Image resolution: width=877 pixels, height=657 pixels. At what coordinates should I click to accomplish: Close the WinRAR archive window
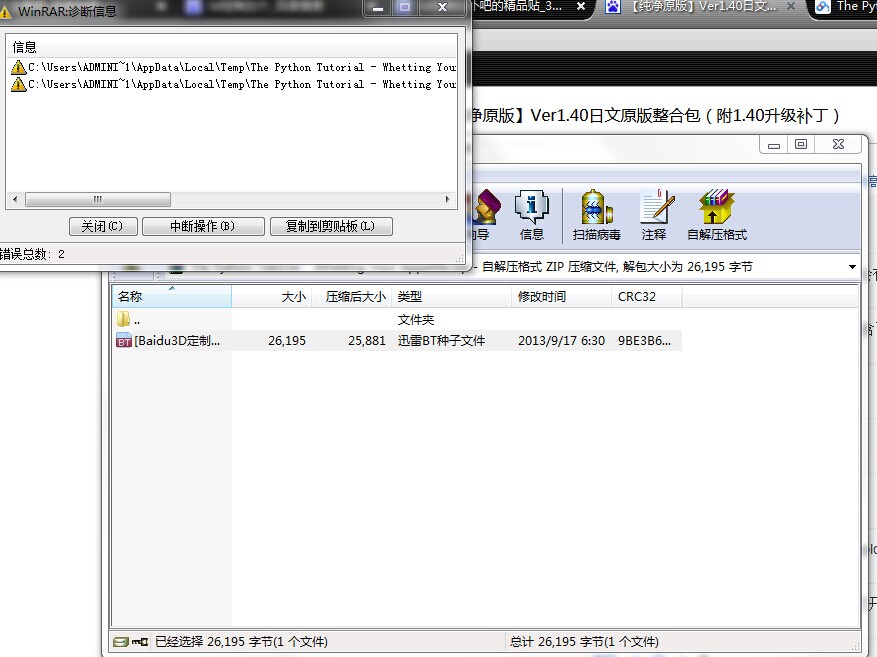838,144
